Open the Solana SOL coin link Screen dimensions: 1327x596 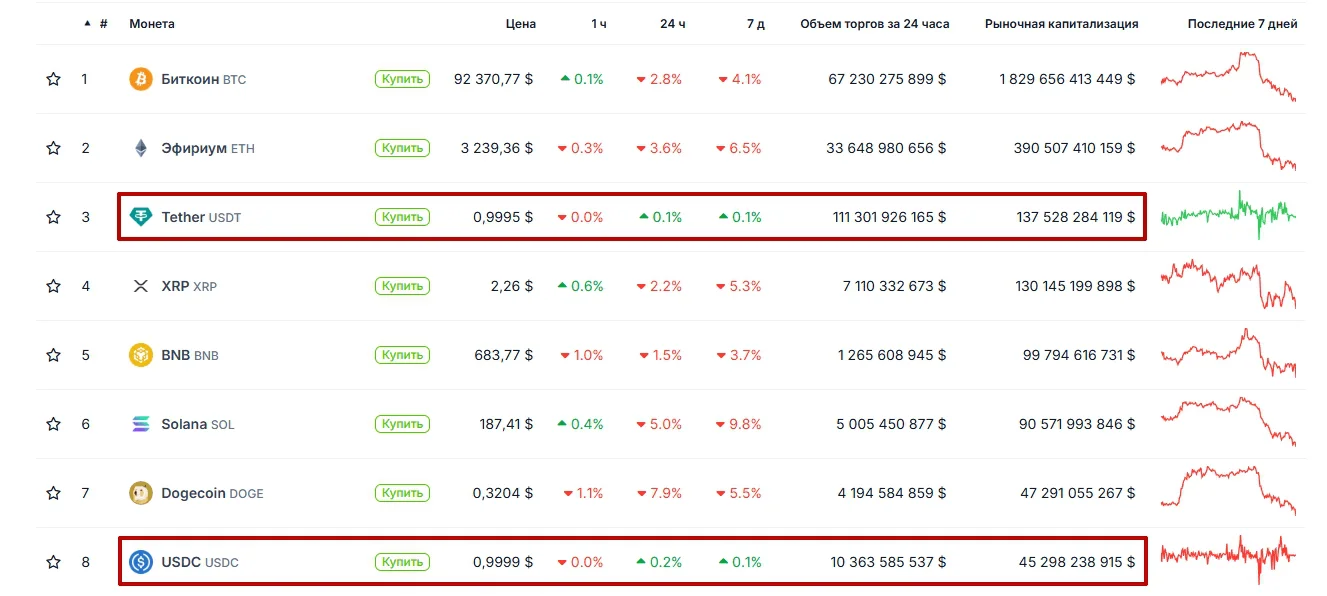coord(197,424)
